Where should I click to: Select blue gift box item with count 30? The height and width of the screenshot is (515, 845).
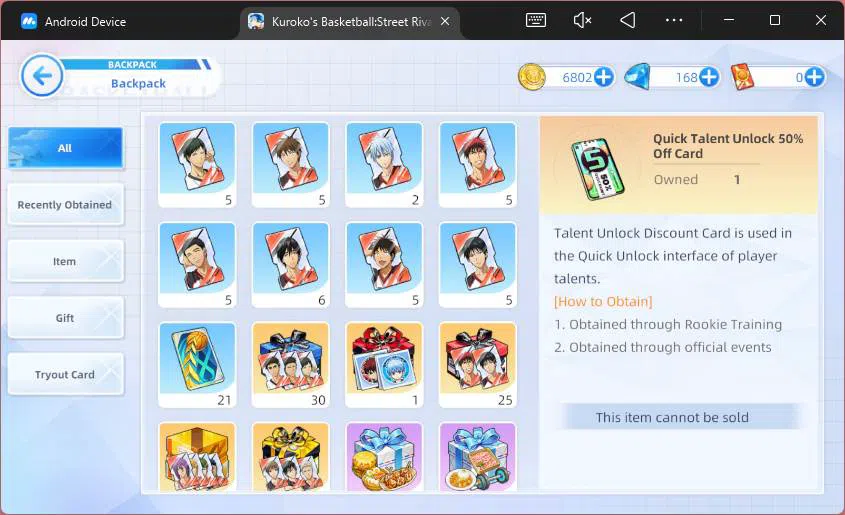(290, 365)
